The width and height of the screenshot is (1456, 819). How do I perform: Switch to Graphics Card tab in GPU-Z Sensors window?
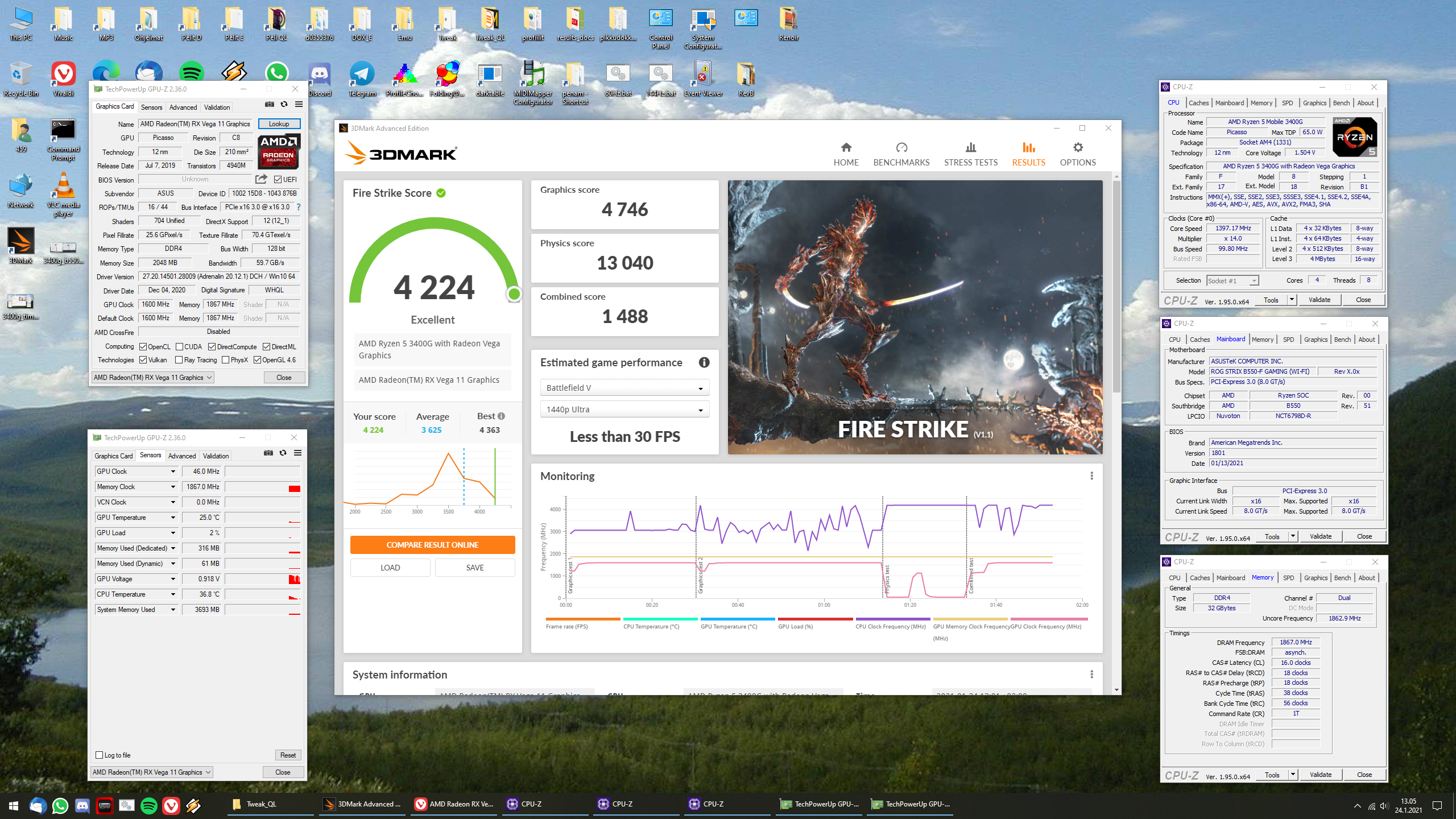coord(113,456)
